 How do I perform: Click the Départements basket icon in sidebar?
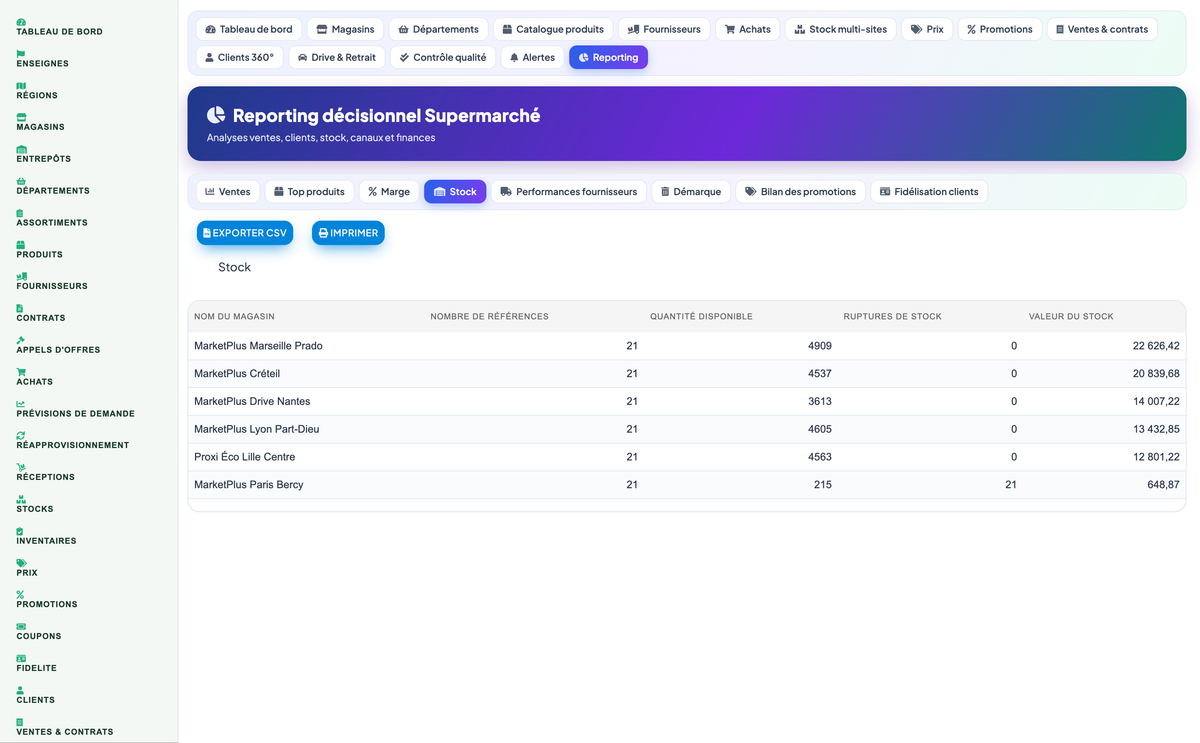(21, 181)
